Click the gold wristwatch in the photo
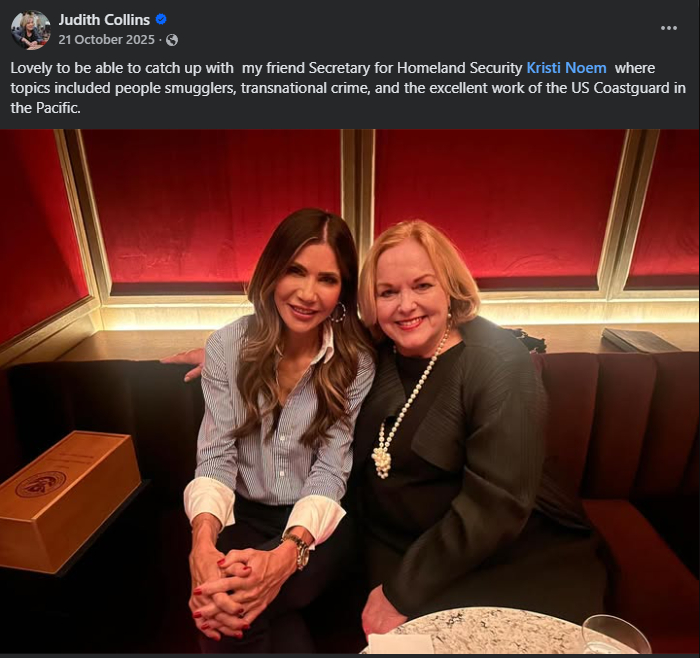The width and height of the screenshot is (700, 658). pos(298,550)
